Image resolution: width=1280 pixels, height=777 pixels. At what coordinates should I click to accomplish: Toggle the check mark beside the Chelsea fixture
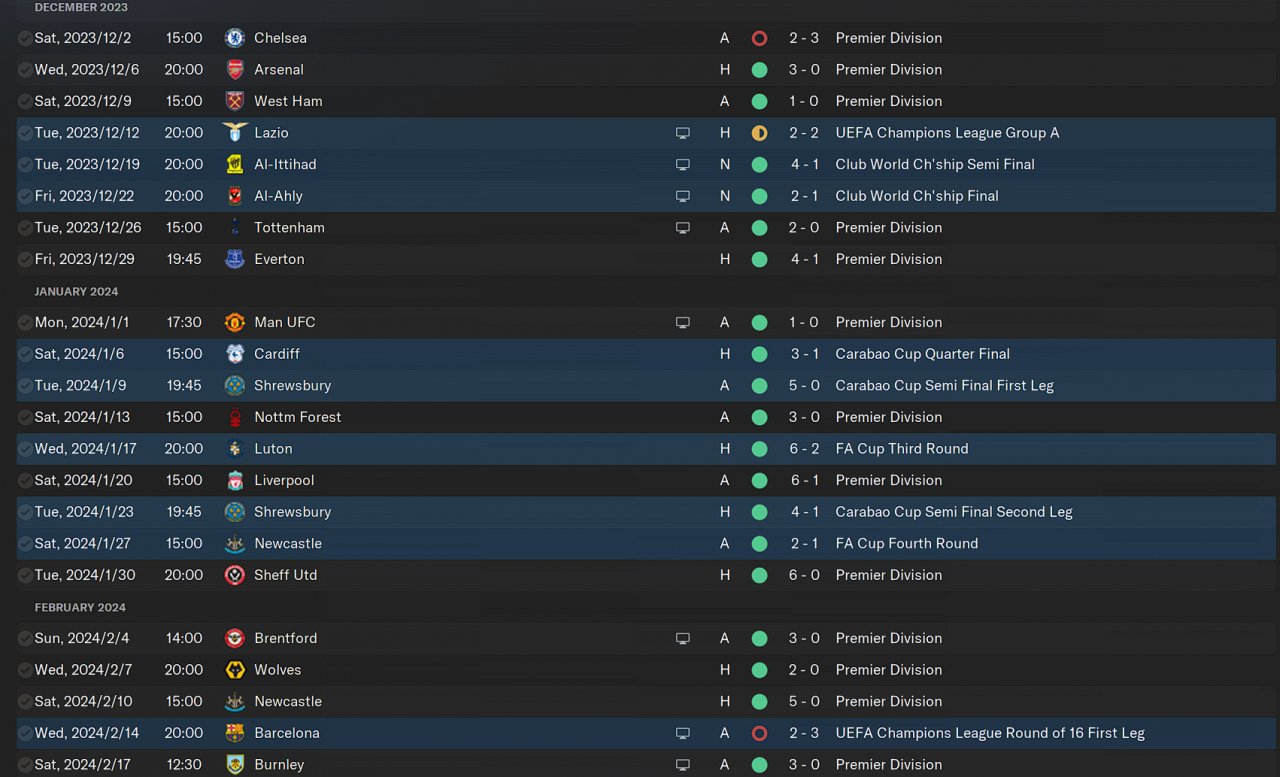[x=25, y=38]
